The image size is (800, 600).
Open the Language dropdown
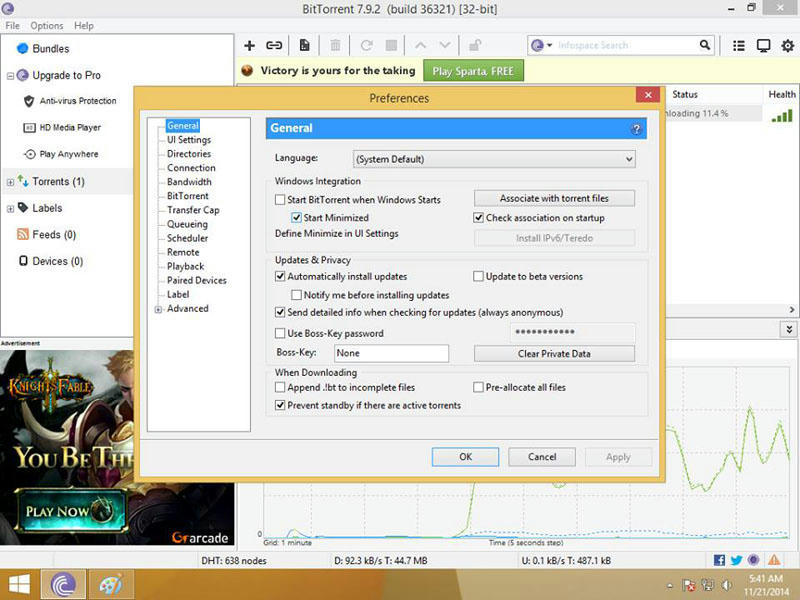click(x=494, y=159)
